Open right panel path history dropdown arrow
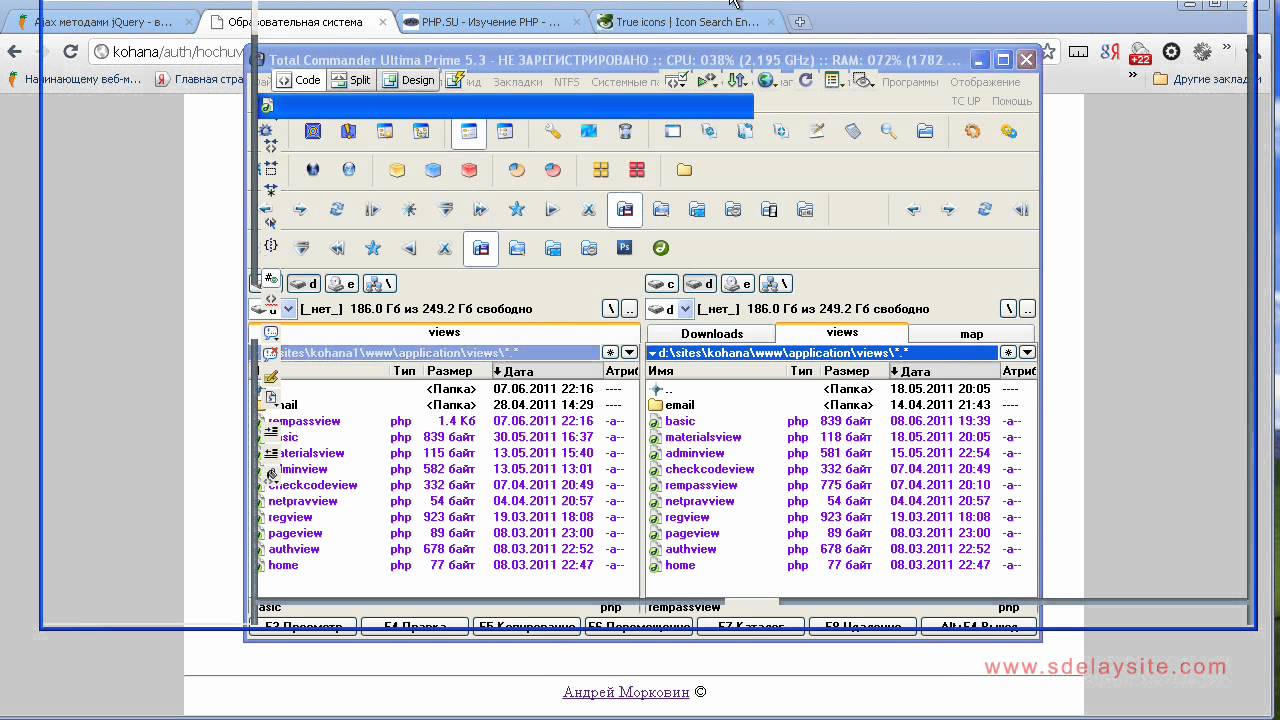The image size is (1280, 720). [x=1027, y=352]
